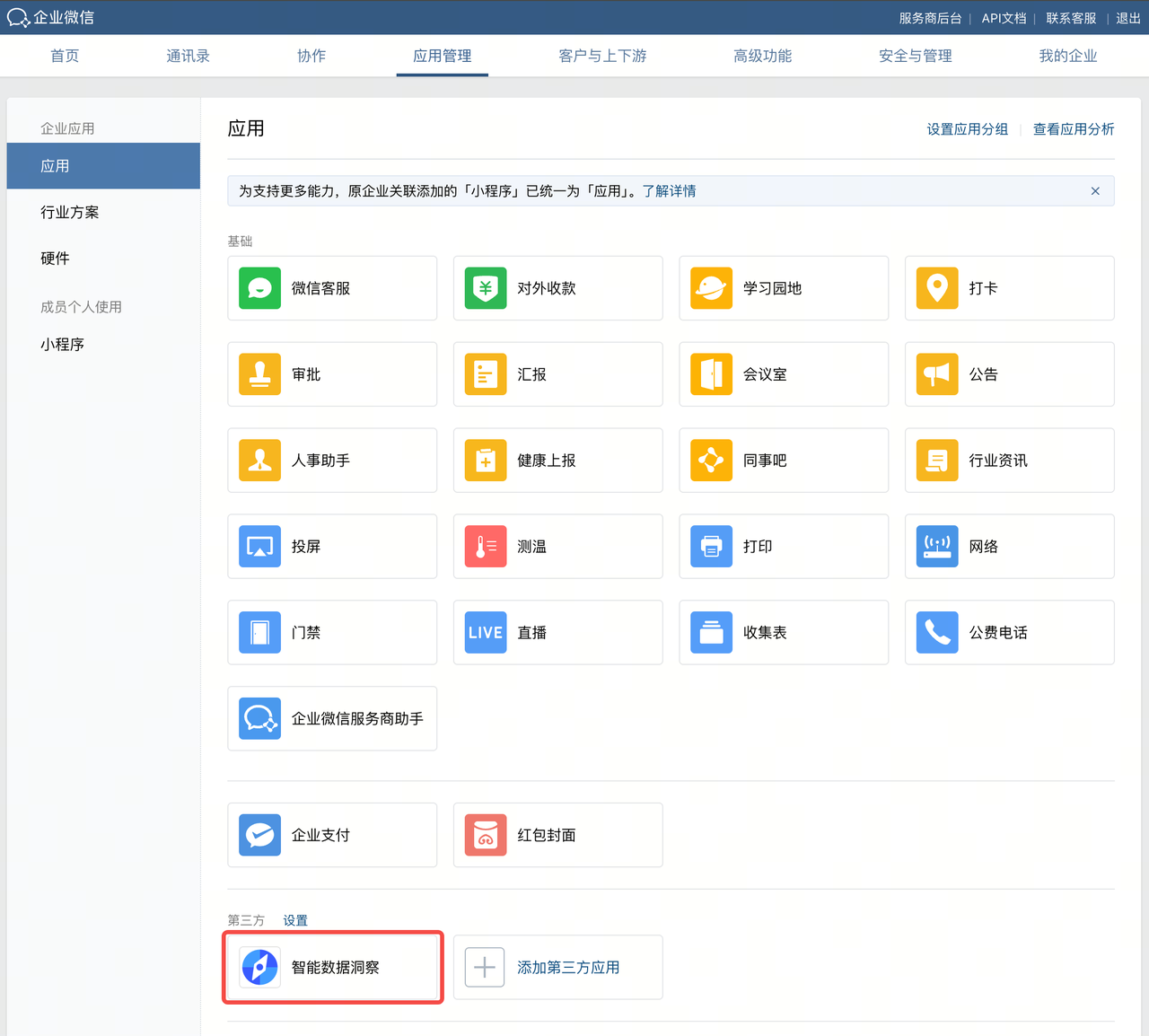This screenshot has height=1036, width=1149.
Task: Click the 红包封面 red envelope icon
Action: tap(486, 835)
